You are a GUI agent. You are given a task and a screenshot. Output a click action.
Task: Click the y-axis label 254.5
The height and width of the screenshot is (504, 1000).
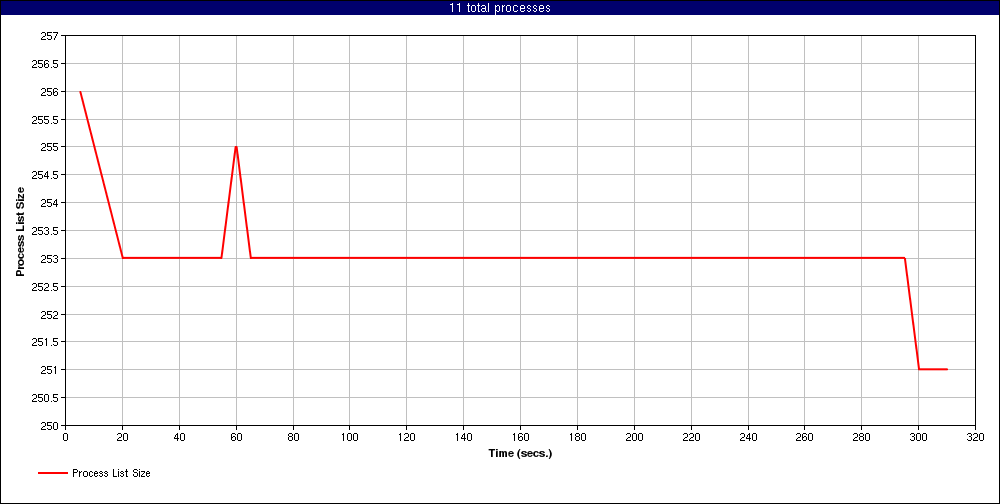pos(46,175)
